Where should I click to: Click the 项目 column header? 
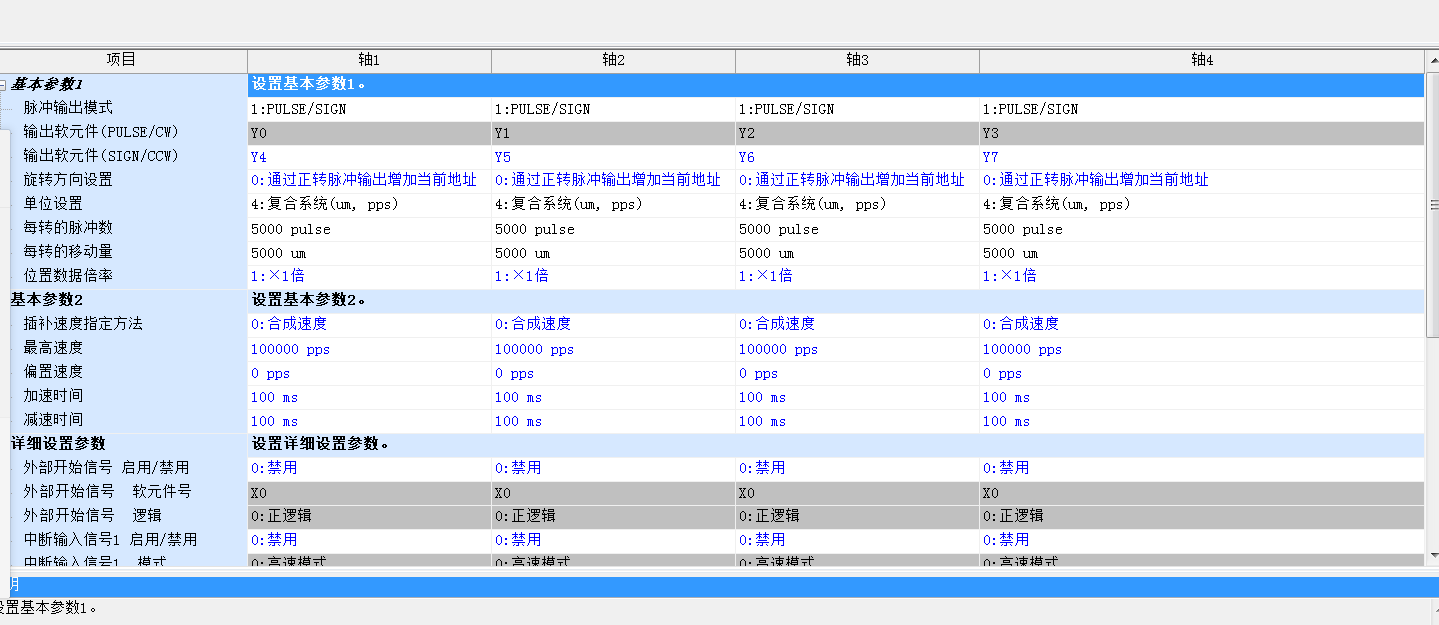[122, 60]
